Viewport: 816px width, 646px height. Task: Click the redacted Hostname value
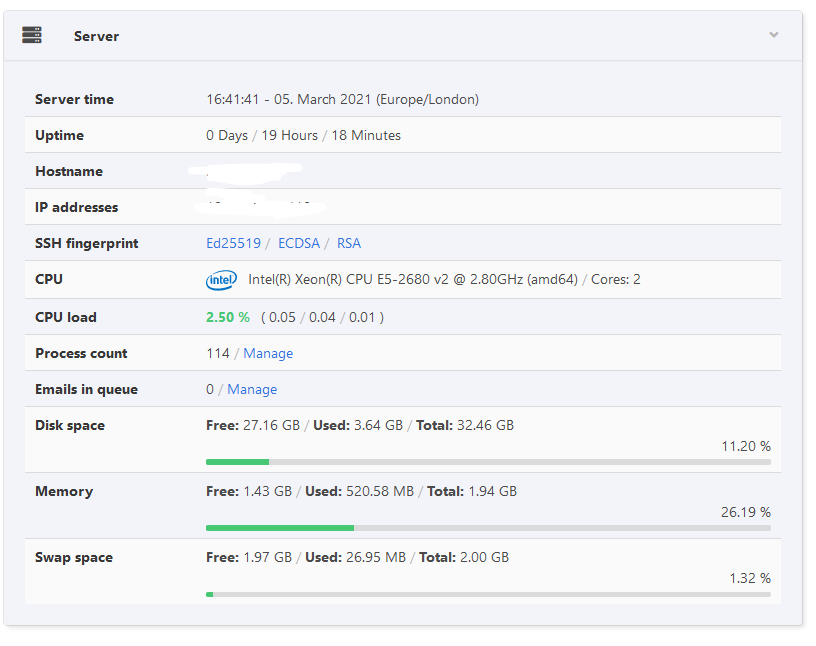pos(252,171)
